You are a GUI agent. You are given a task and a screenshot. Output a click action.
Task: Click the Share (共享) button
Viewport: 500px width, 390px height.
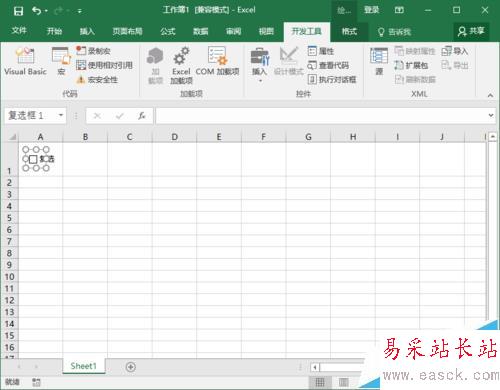[471, 31]
